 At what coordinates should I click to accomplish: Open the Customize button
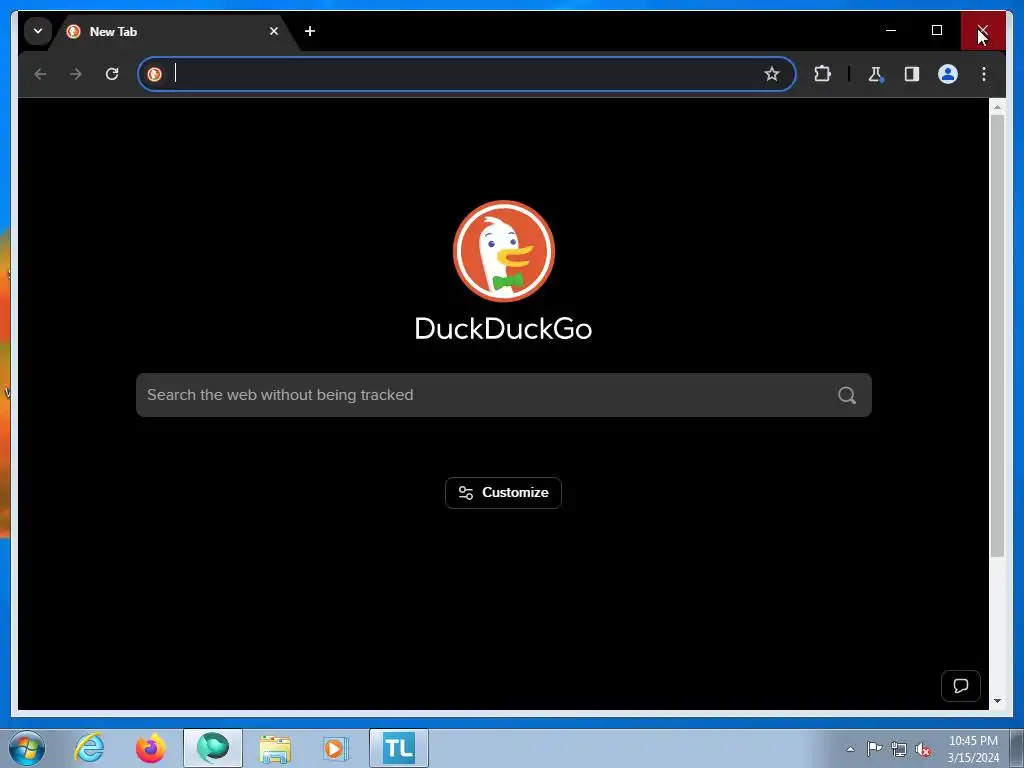point(503,492)
